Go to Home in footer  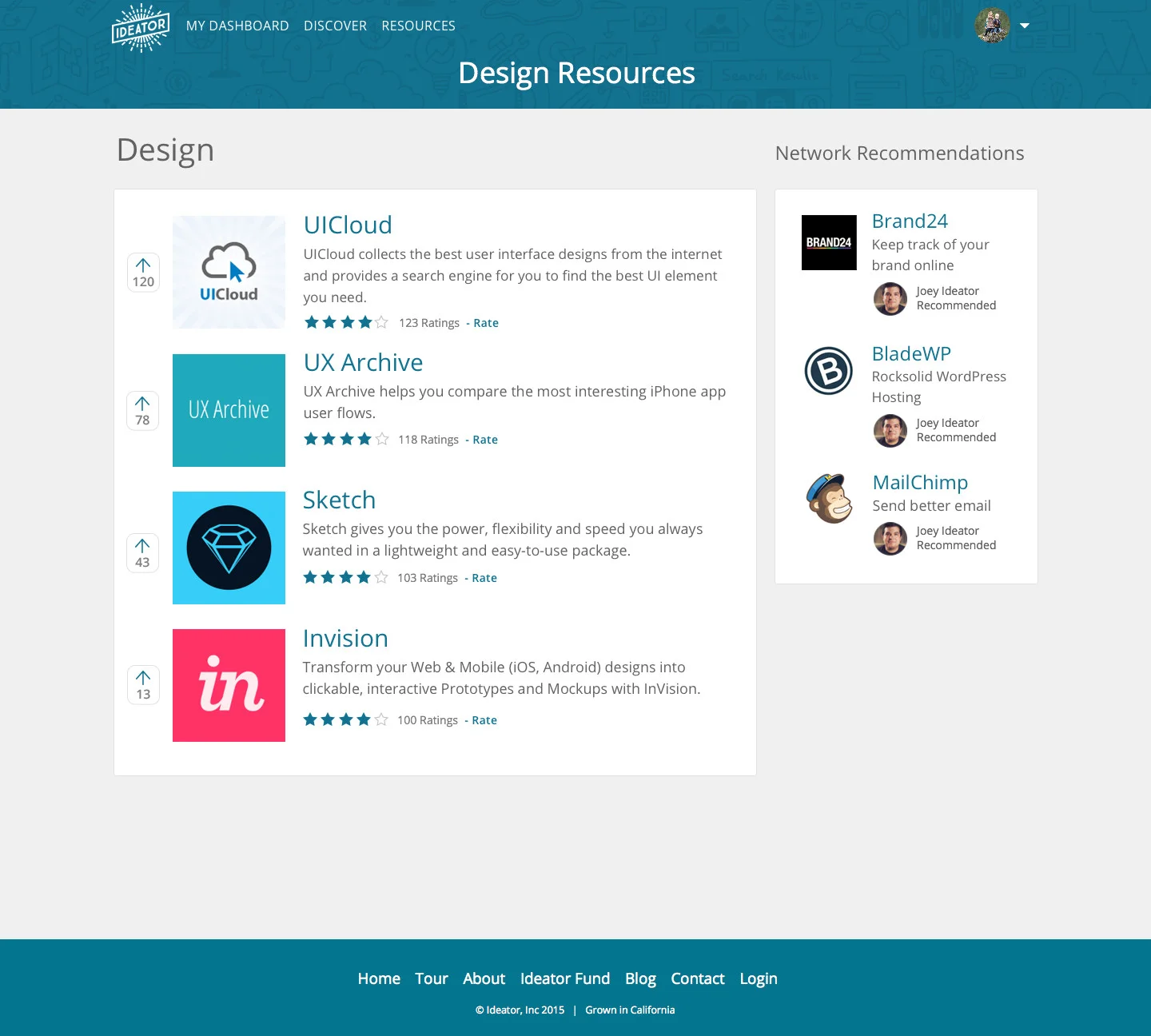click(x=379, y=978)
